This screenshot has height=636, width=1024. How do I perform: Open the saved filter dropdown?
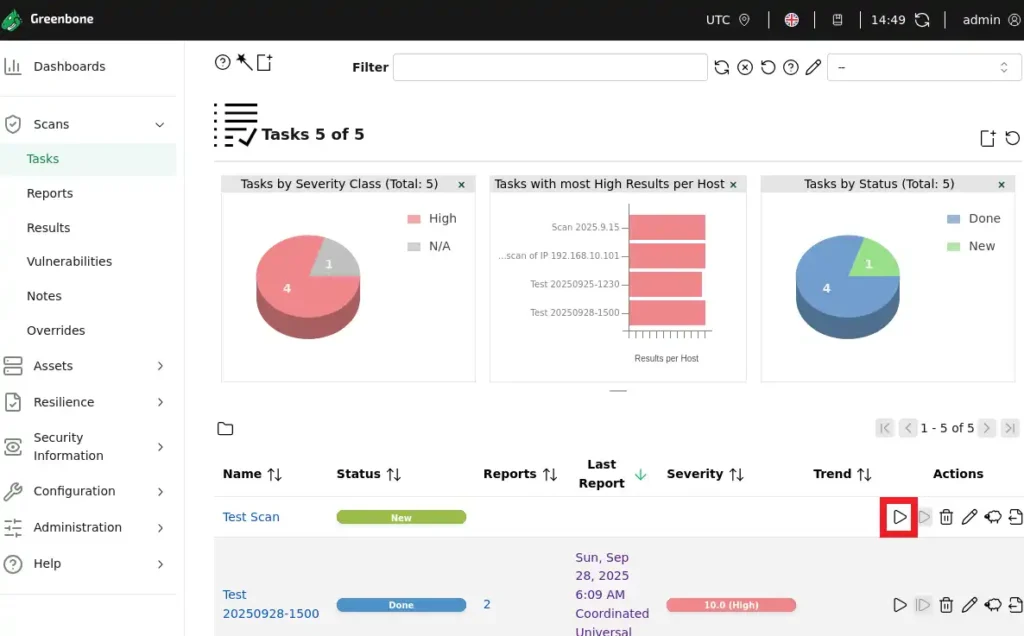point(924,67)
